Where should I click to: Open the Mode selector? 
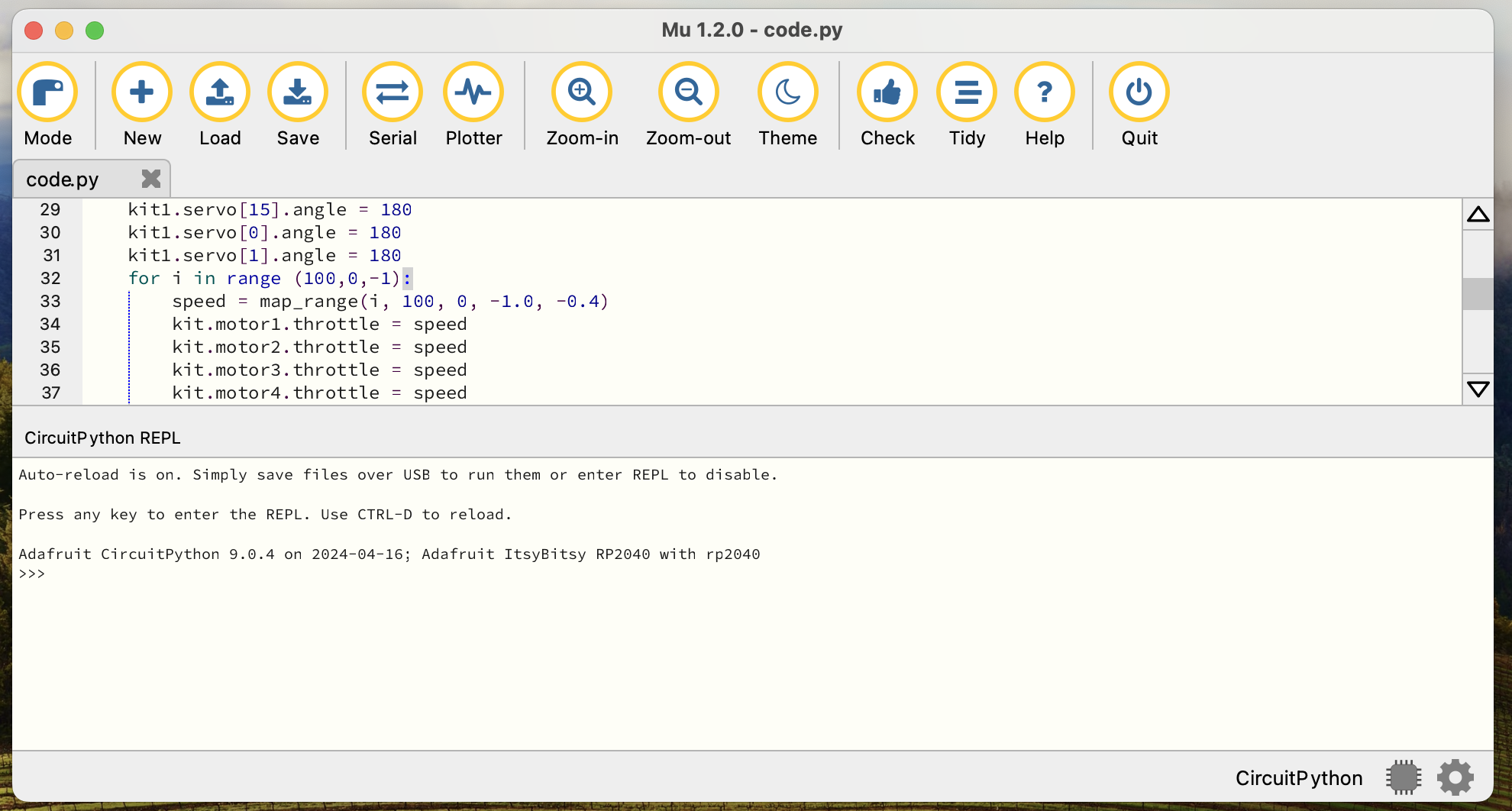48,92
